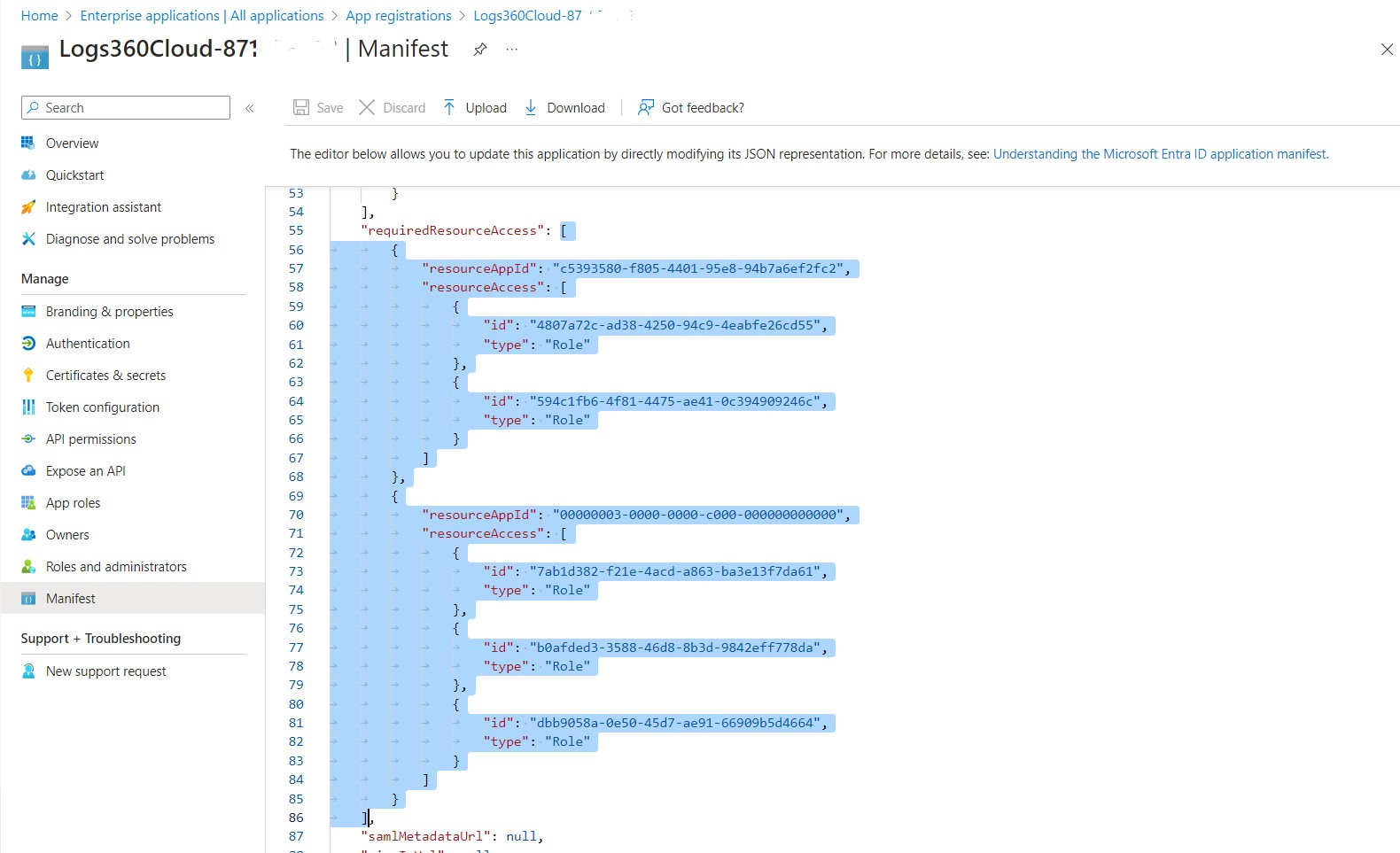Image resolution: width=1400 pixels, height=853 pixels.
Task: Open the more options ellipsis menu
Action: (510, 50)
